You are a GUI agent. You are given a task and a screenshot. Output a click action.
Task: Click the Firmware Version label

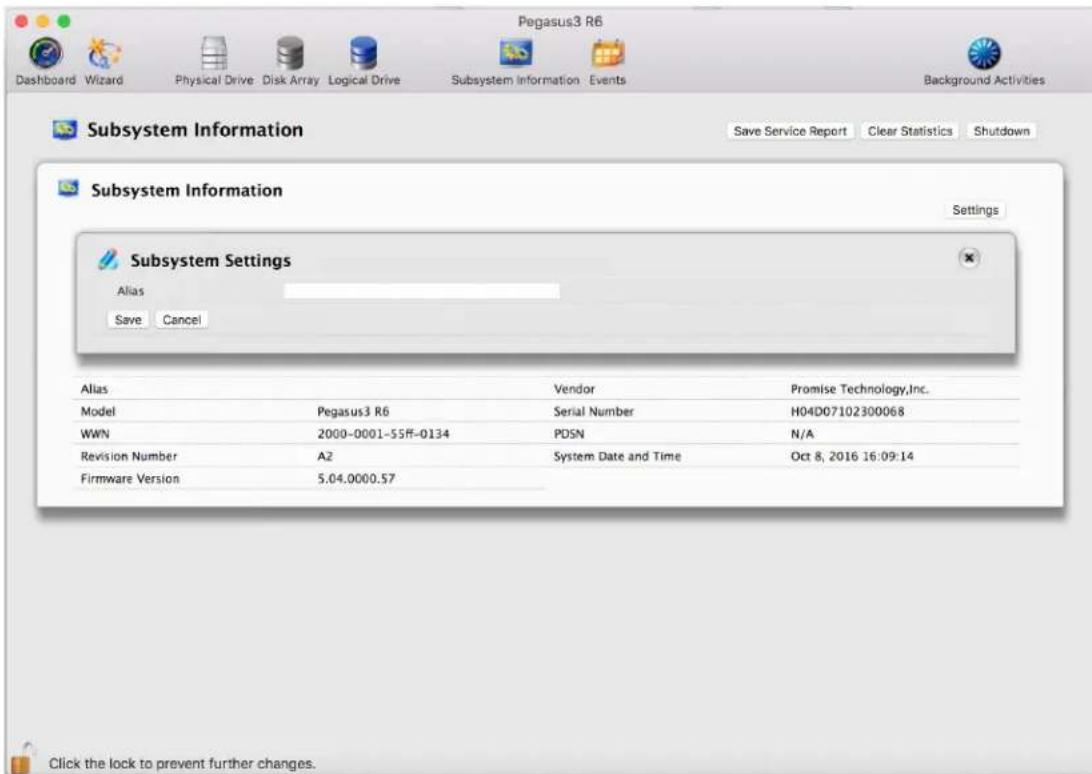[130, 479]
